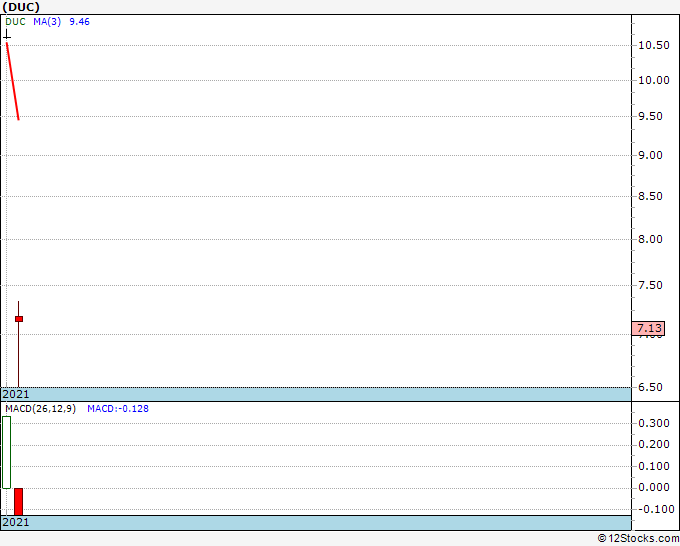Click the red MACD histogram bar
The height and width of the screenshot is (546, 680).
point(18,502)
